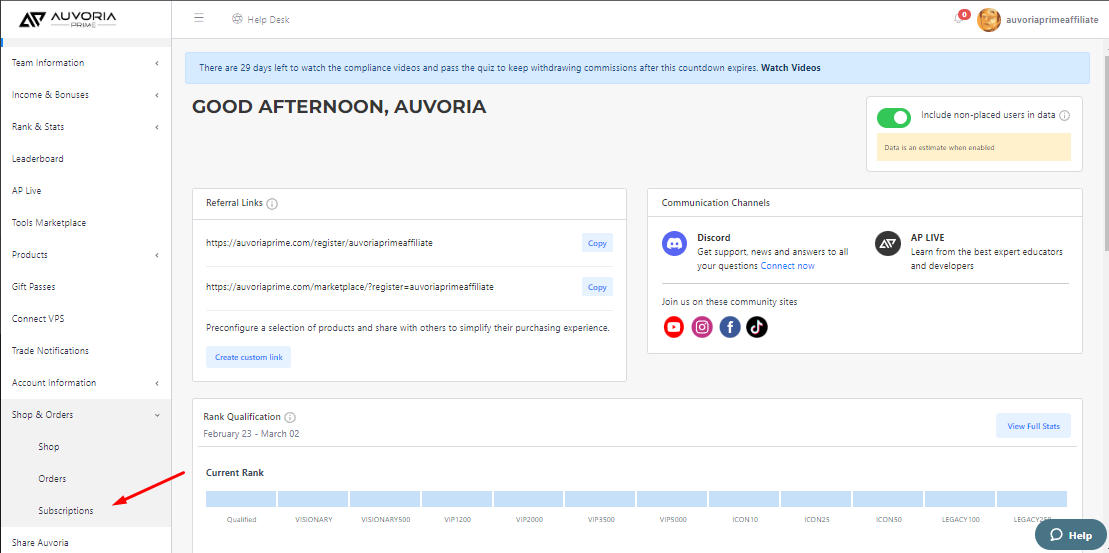Copy the register referral link
This screenshot has width=1109, height=553.
(x=598, y=243)
